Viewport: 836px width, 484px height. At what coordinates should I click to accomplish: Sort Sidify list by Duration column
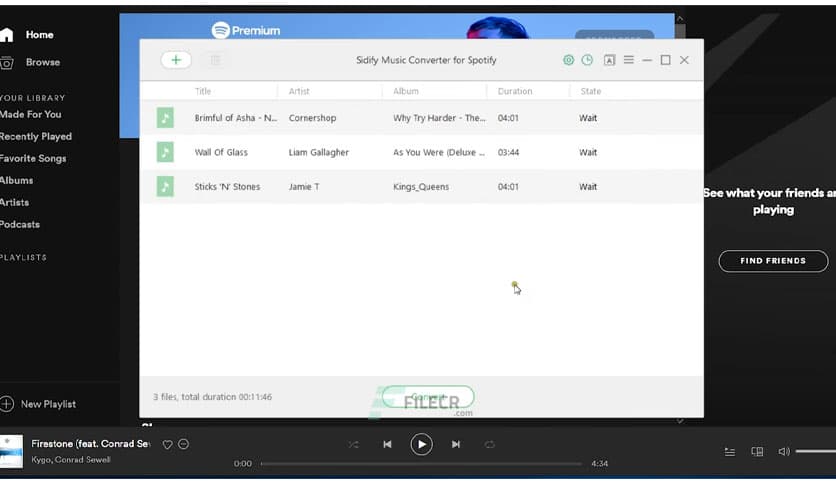point(515,91)
